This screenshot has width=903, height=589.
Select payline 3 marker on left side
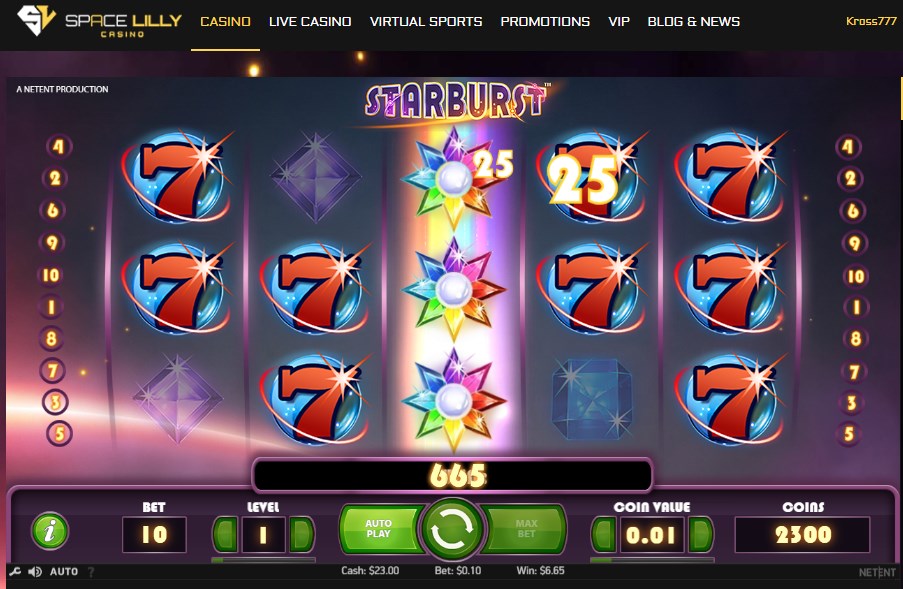55,402
